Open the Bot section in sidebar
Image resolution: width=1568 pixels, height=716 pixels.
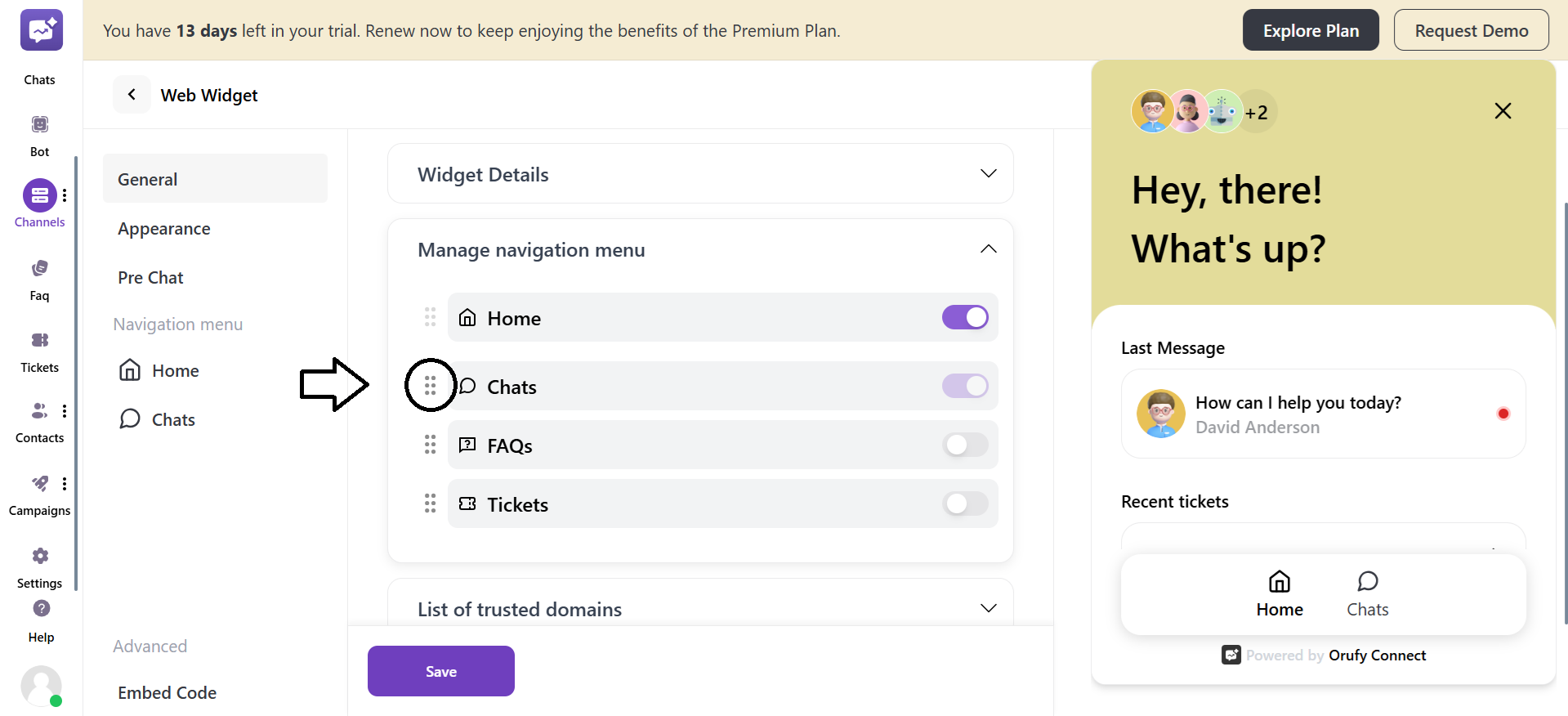point(39,125)
